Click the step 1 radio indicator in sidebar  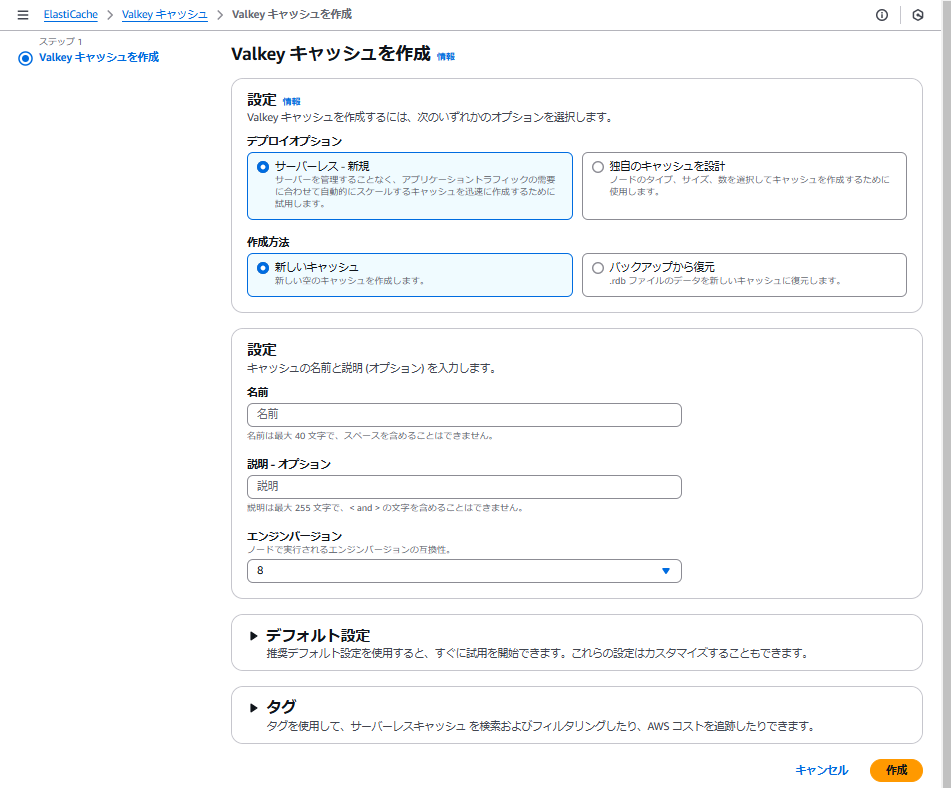coord(23,58)
